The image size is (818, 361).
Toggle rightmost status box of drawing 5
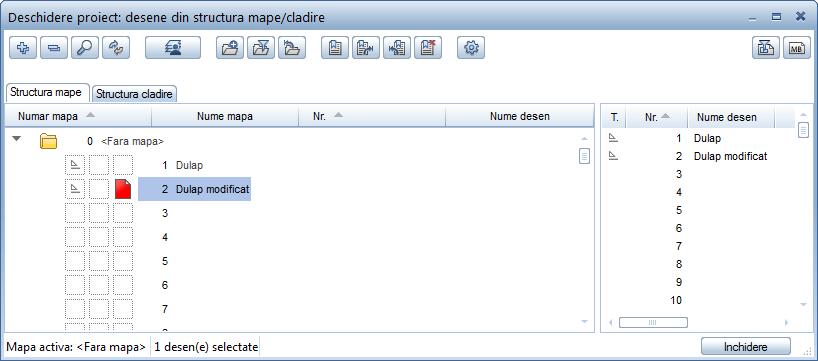click(123, 261)
